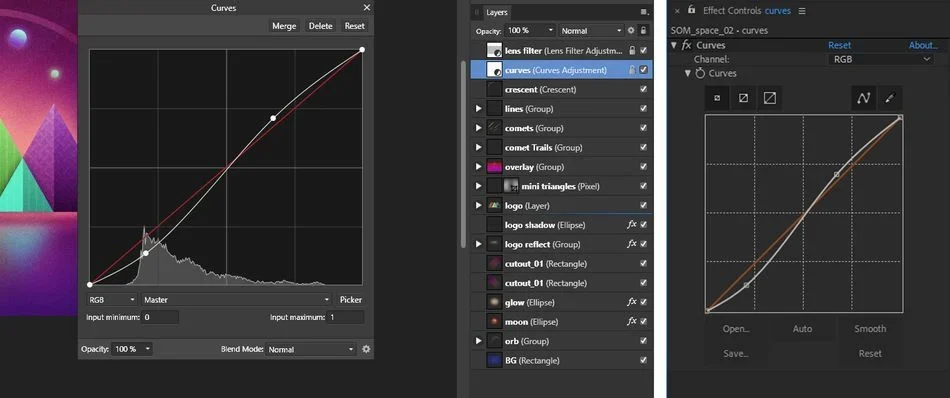Screen dimensions: 950x398
Task: Click the lock icon on lens filter layer
Action: (x=632, y=51)
